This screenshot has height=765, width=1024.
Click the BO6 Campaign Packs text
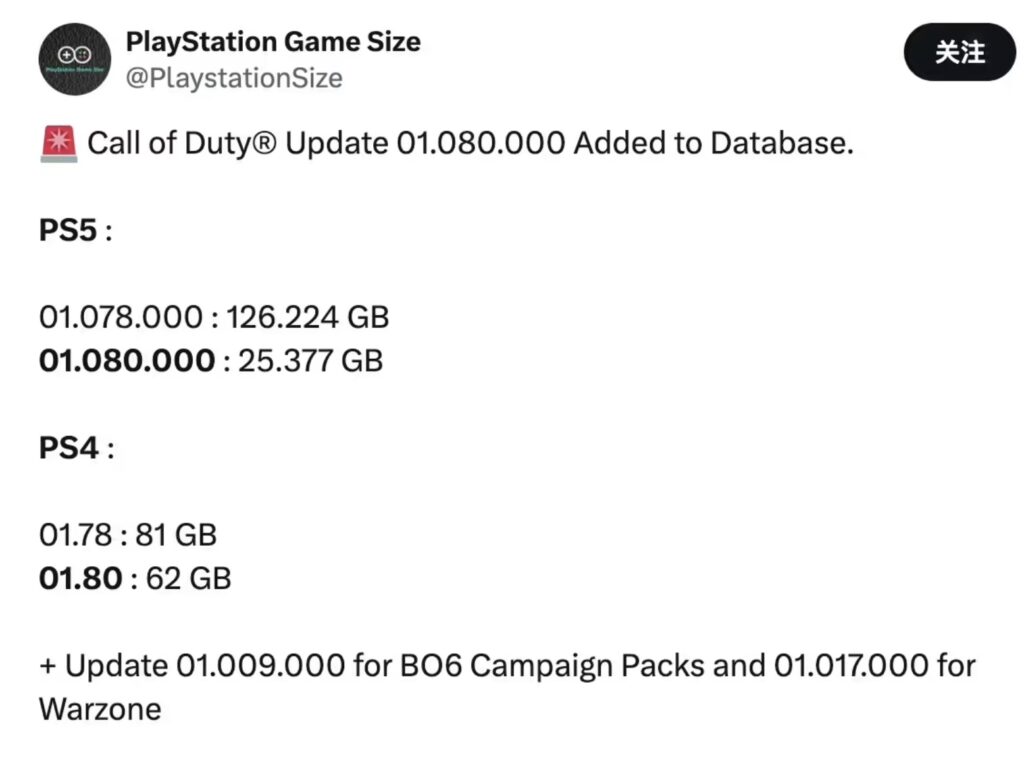tap(552, 666)
